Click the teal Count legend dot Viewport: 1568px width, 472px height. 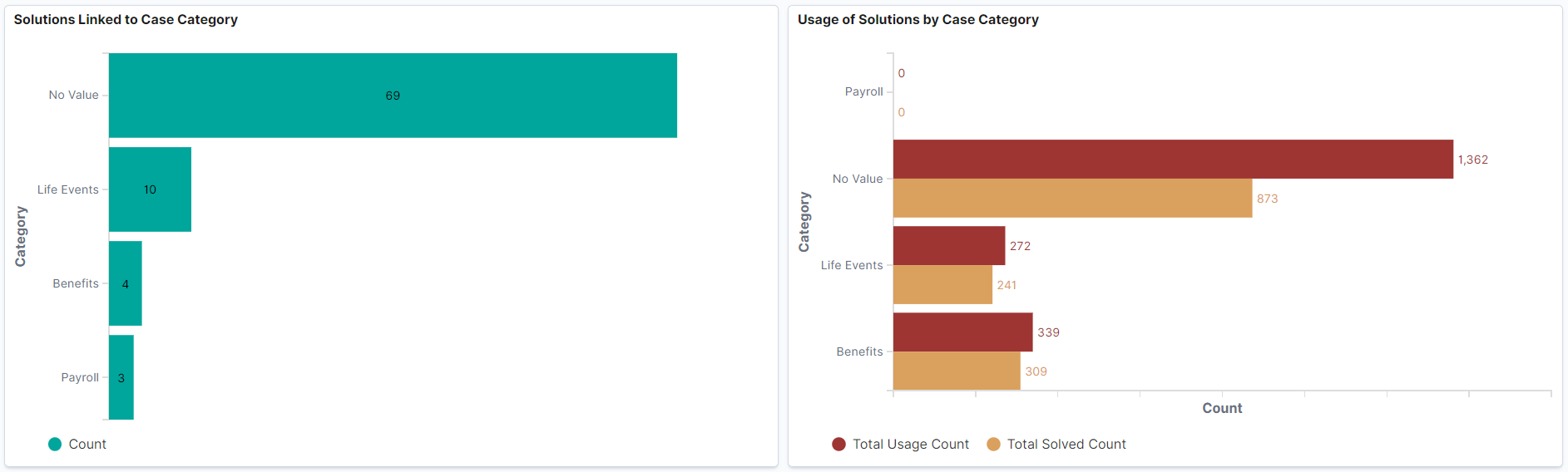click(x=55, y=444)
